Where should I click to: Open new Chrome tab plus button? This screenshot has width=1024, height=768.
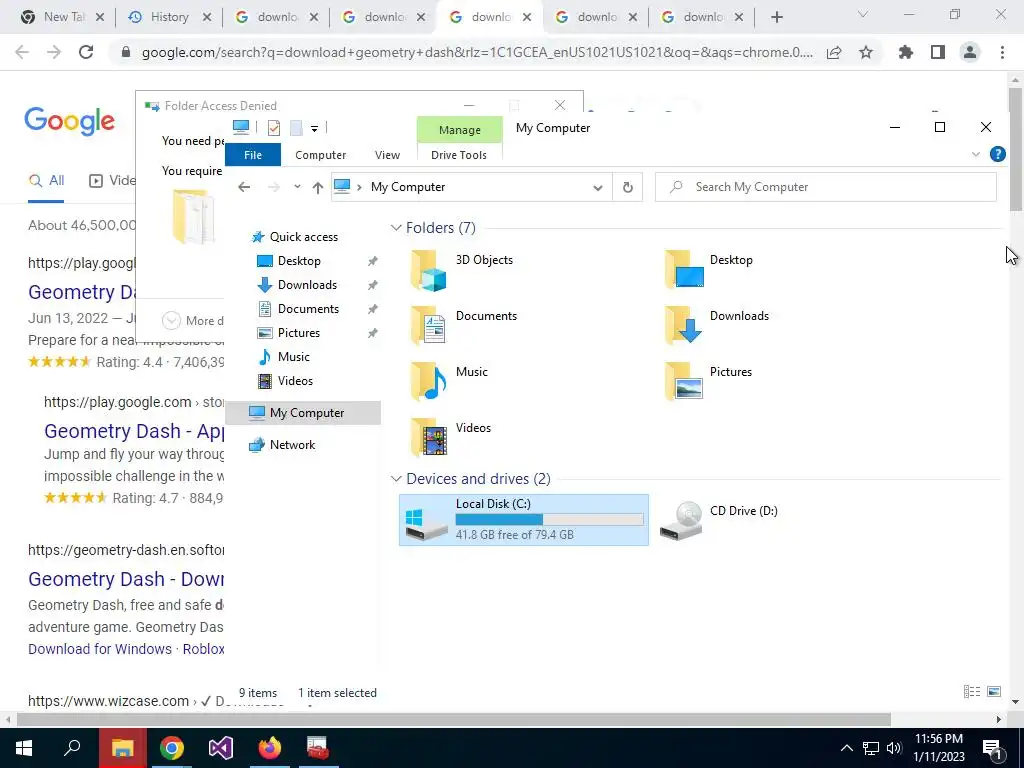pos(776,17)
